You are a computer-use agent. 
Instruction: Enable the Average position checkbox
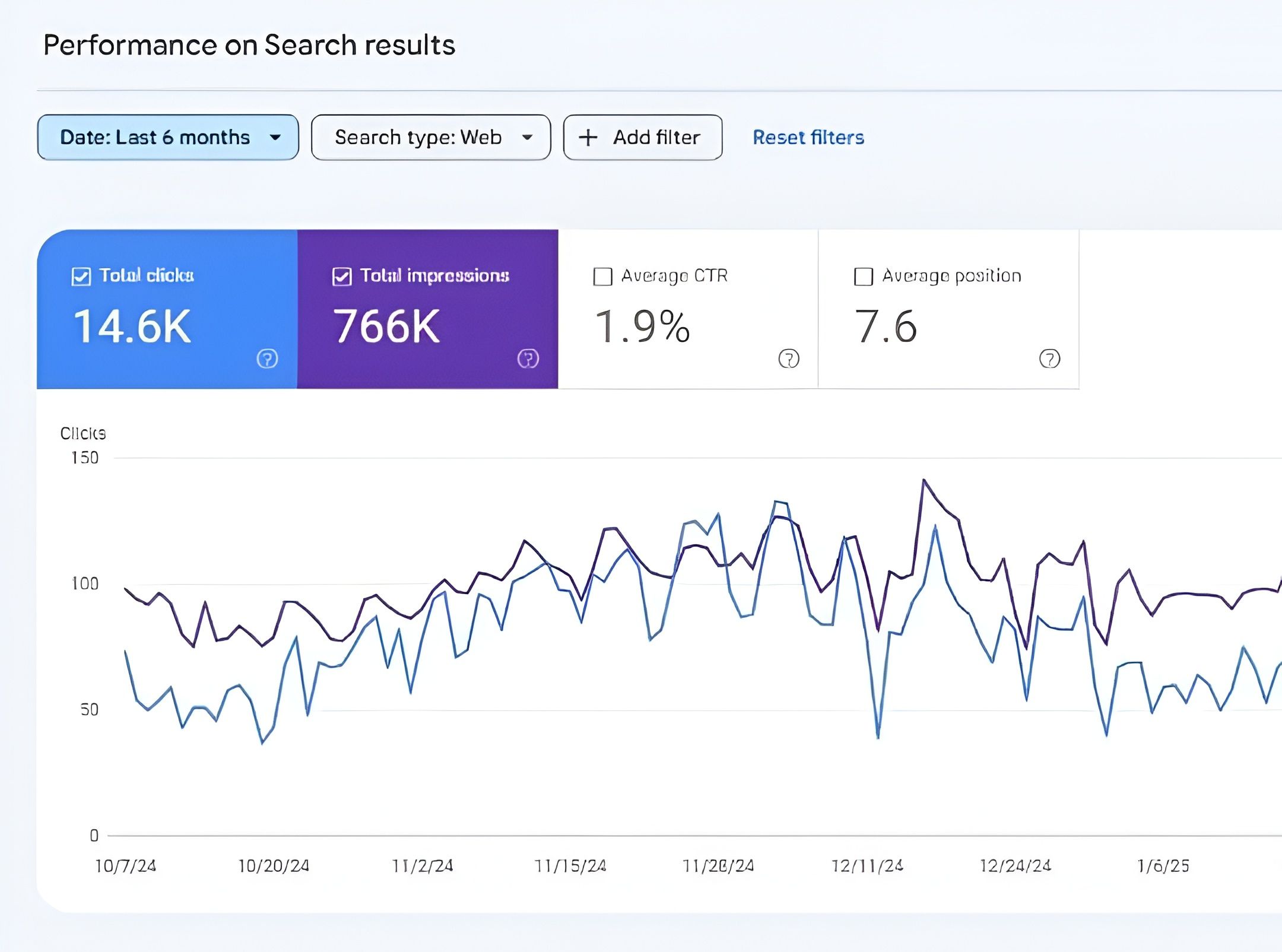click(x=863, y=277)
